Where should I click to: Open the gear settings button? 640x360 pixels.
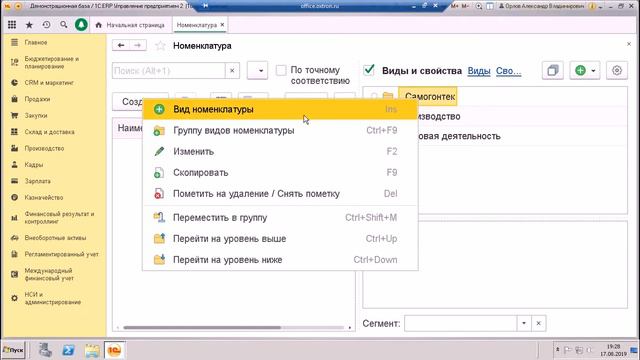coord(617,71)
